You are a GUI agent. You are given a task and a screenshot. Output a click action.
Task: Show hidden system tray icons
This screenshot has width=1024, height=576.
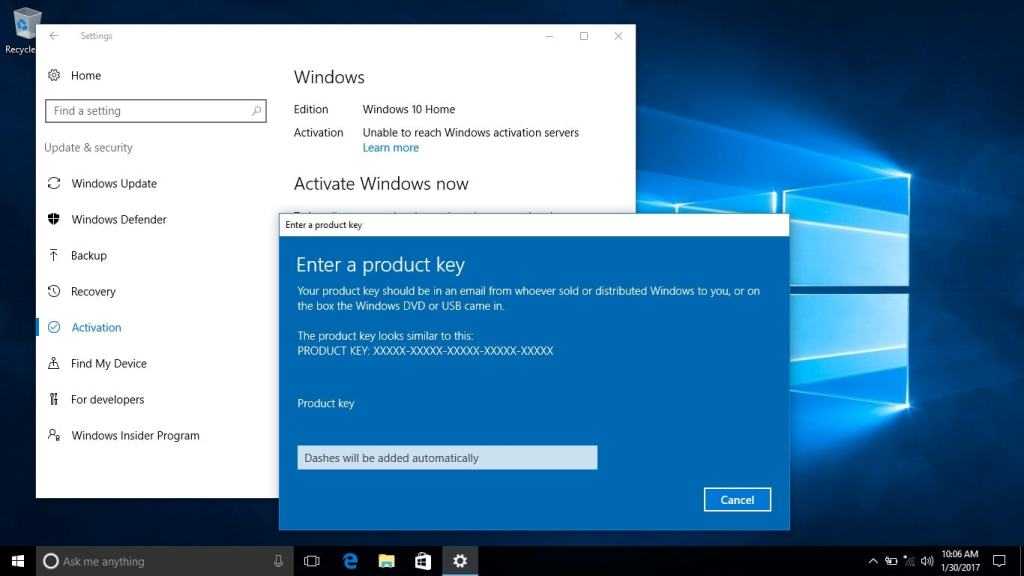pos(873,561)
